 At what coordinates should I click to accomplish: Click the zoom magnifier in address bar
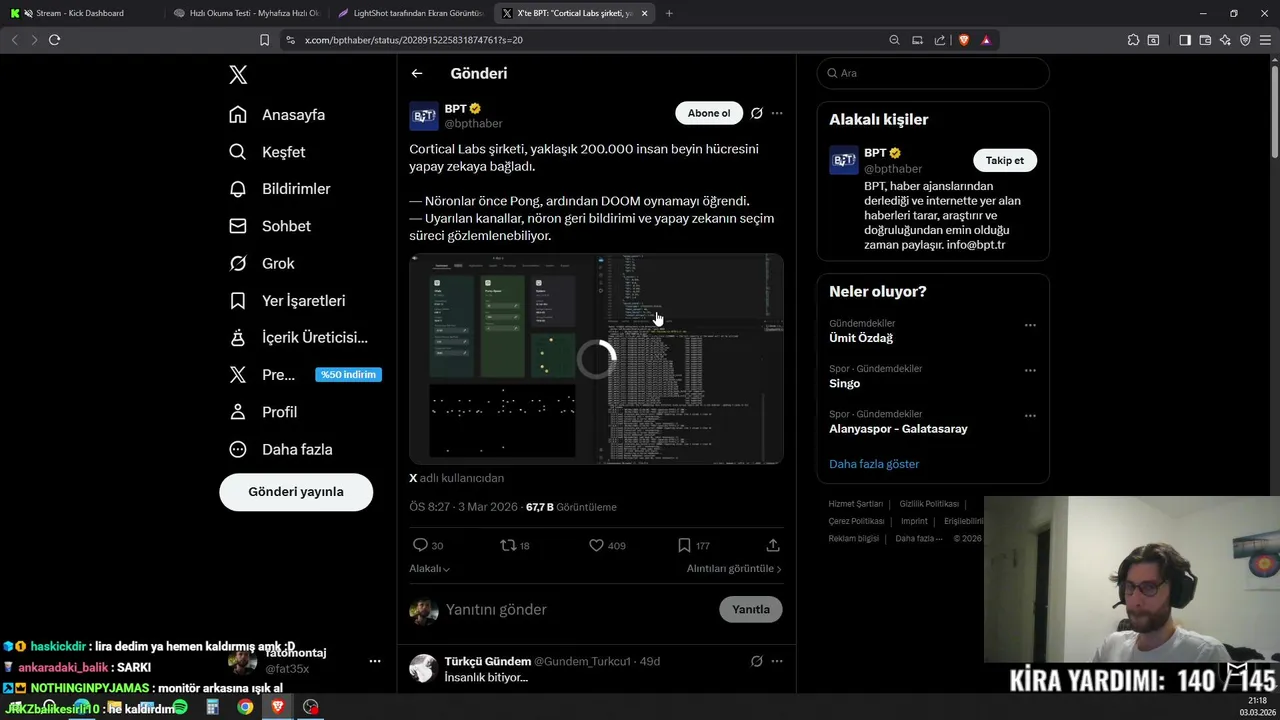click(x=894, y=40)
